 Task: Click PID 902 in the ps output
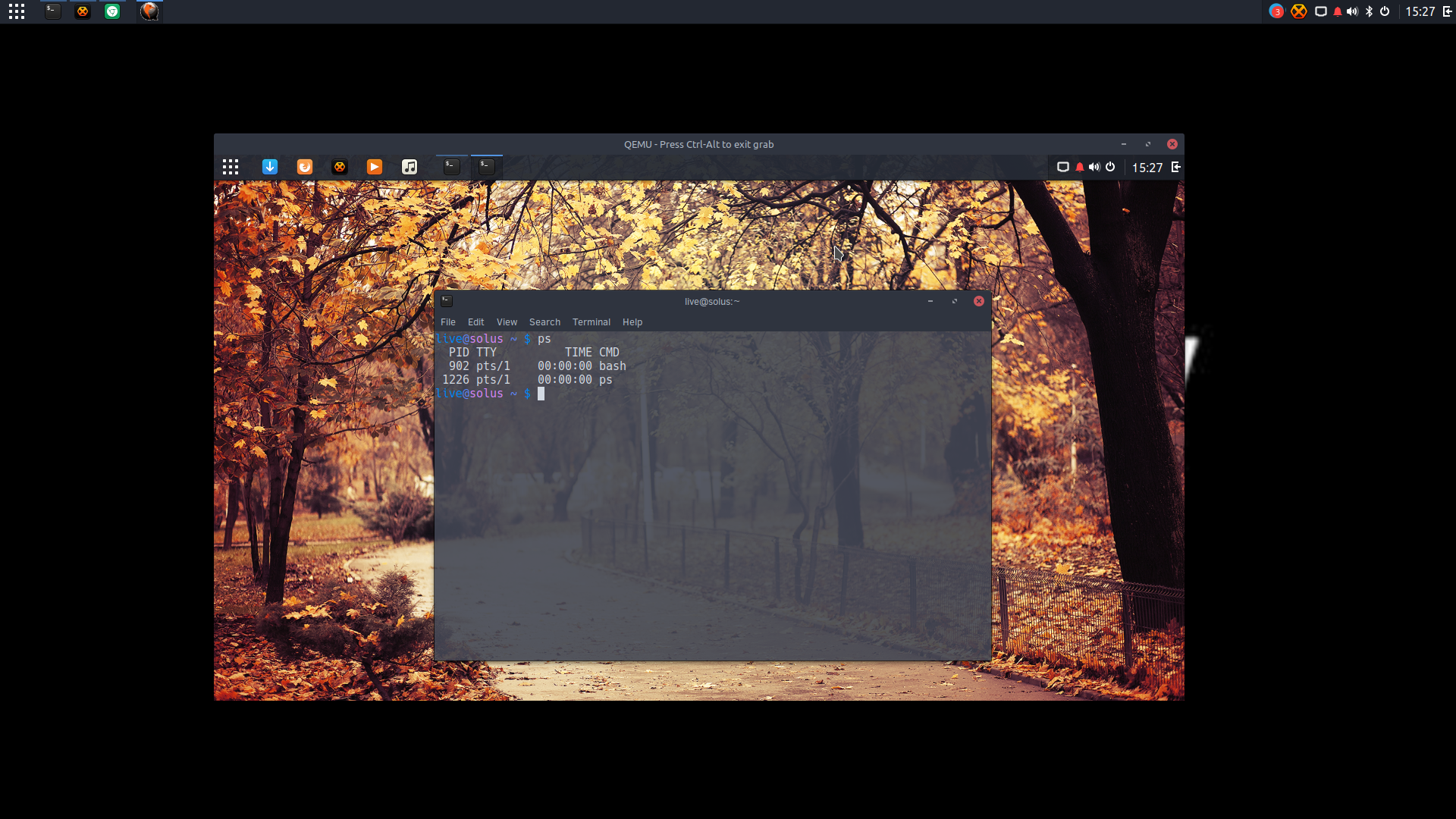point(459,366)
